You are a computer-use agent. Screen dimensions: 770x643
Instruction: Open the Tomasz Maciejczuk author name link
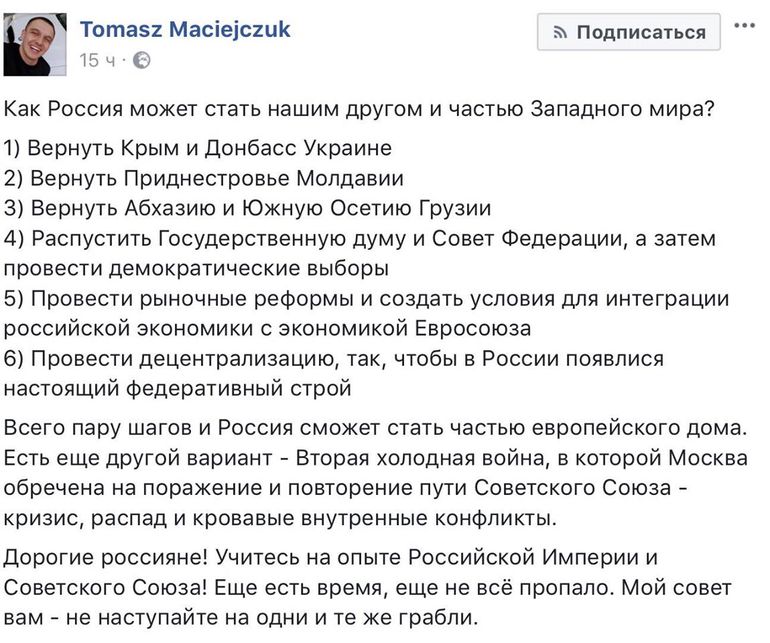pos(184,29)
